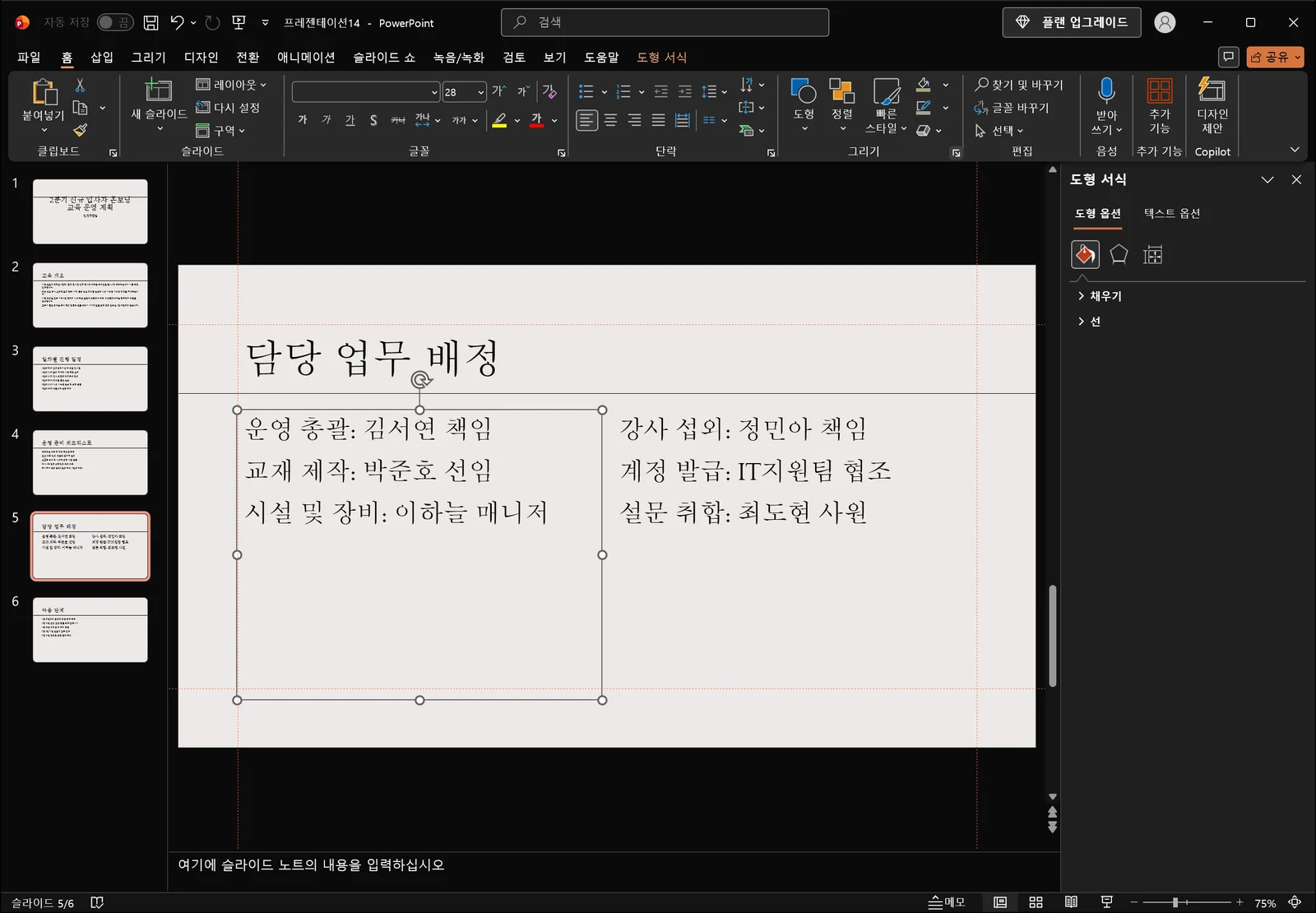Toggle AutoSave switch
The image size is (1316, 913).
(115, 23)
